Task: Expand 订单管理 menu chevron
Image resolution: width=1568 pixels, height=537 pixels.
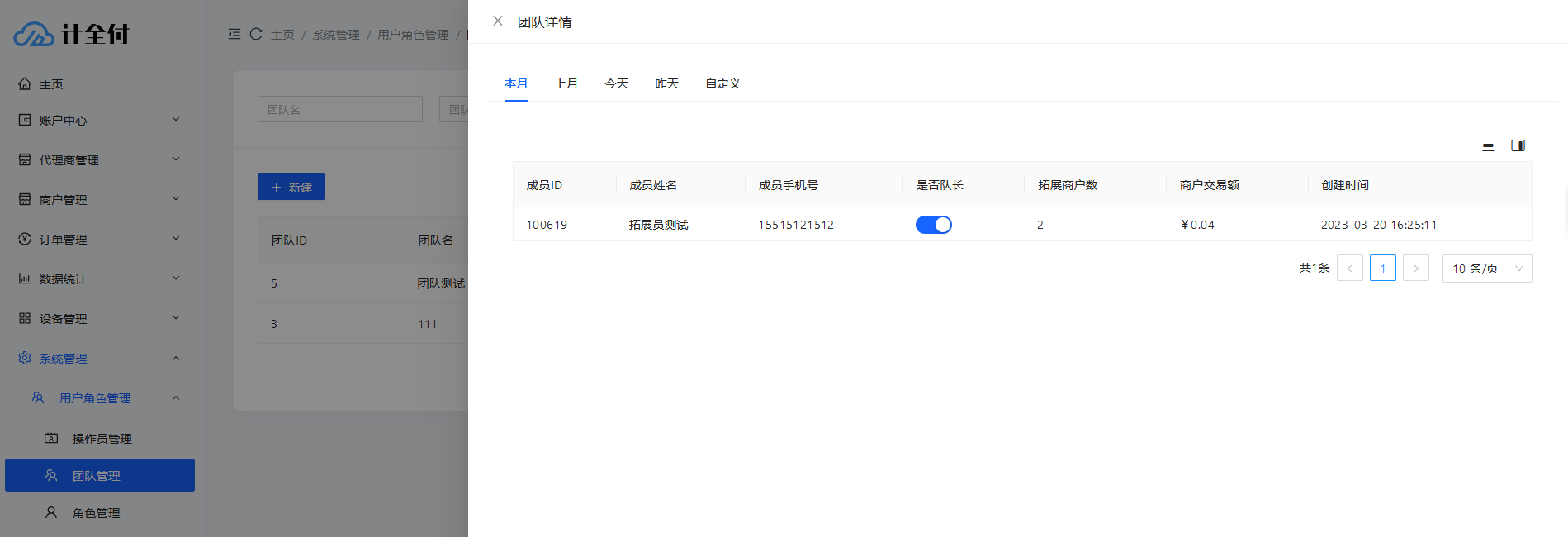Action: (x=176, y=238)
